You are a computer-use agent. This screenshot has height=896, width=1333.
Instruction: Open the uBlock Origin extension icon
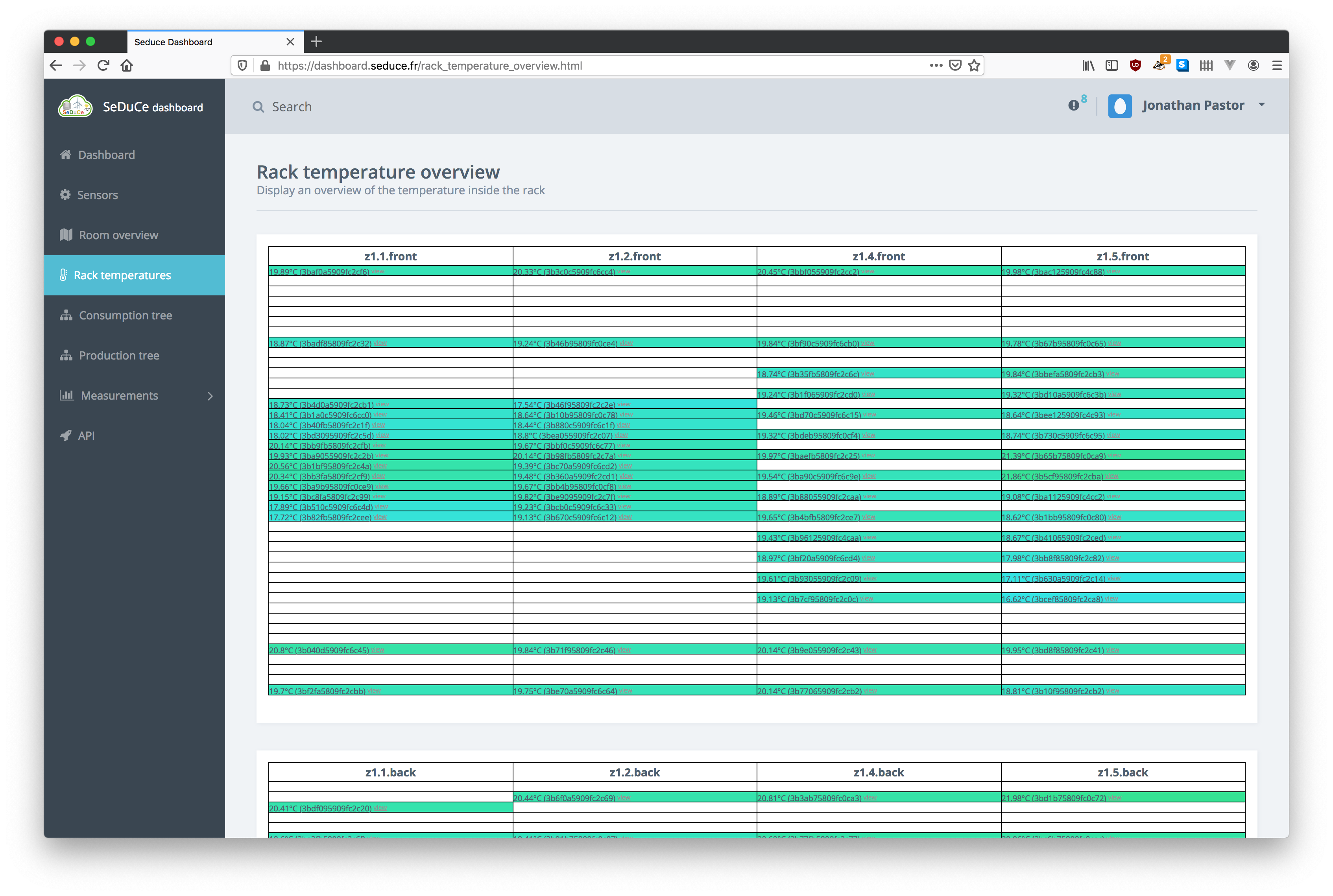coord(1135,66)
